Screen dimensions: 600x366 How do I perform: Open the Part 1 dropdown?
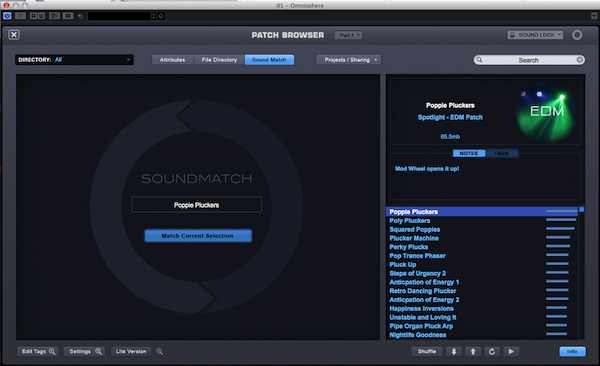pyautogui.click(x=348, y=35)
